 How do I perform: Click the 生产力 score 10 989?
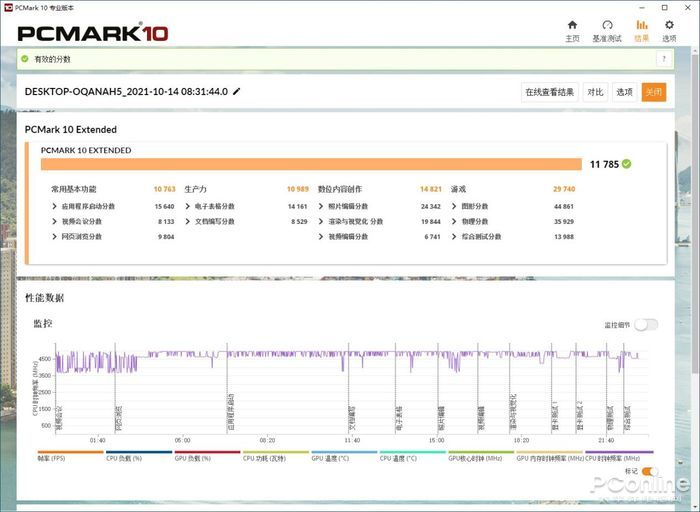click(x=298, y=189)
